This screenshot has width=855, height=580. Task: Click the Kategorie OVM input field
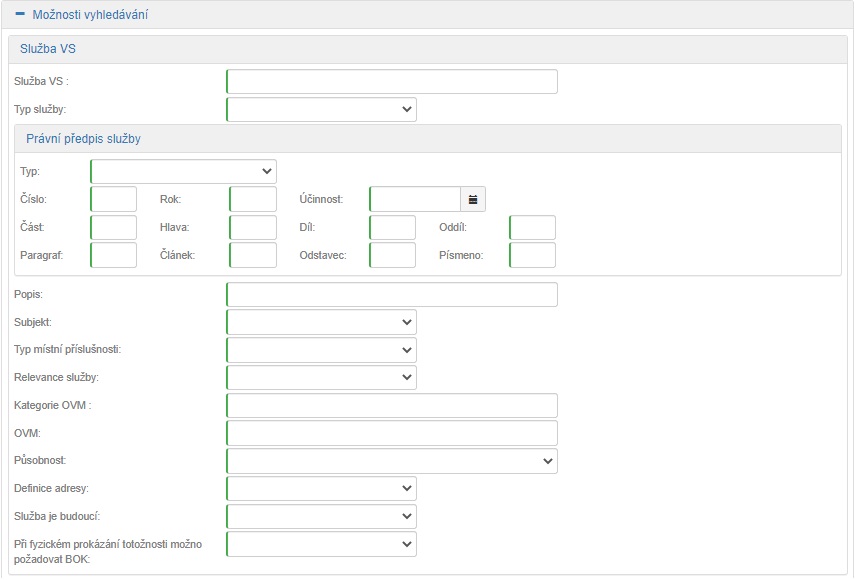coord(392,405)
